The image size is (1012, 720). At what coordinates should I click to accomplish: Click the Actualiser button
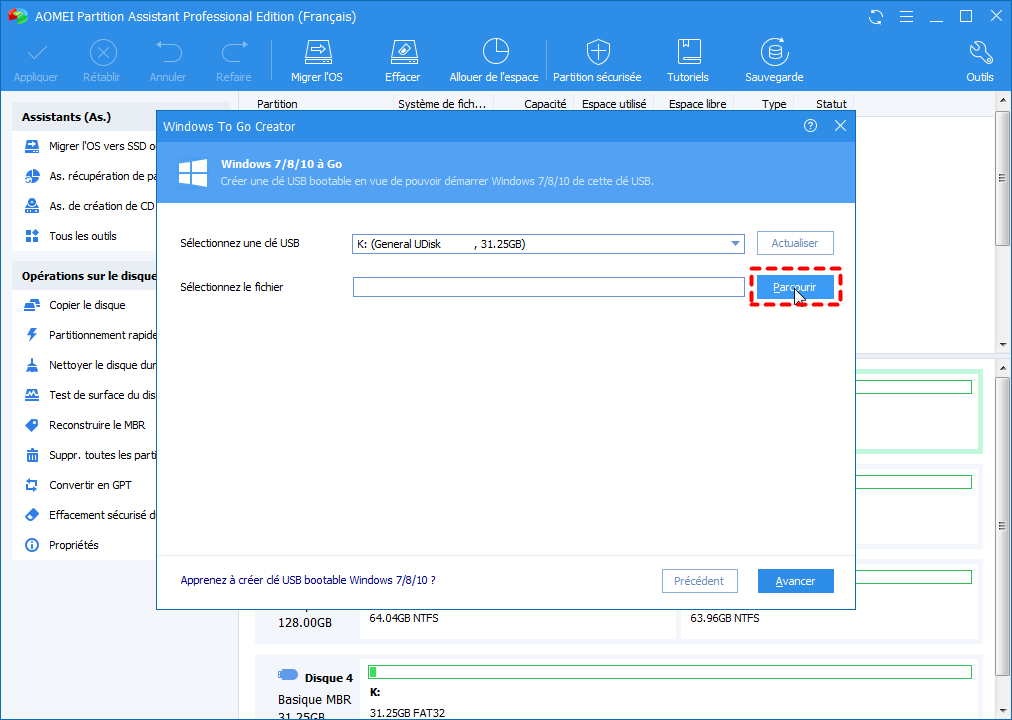tap(795, 243)
